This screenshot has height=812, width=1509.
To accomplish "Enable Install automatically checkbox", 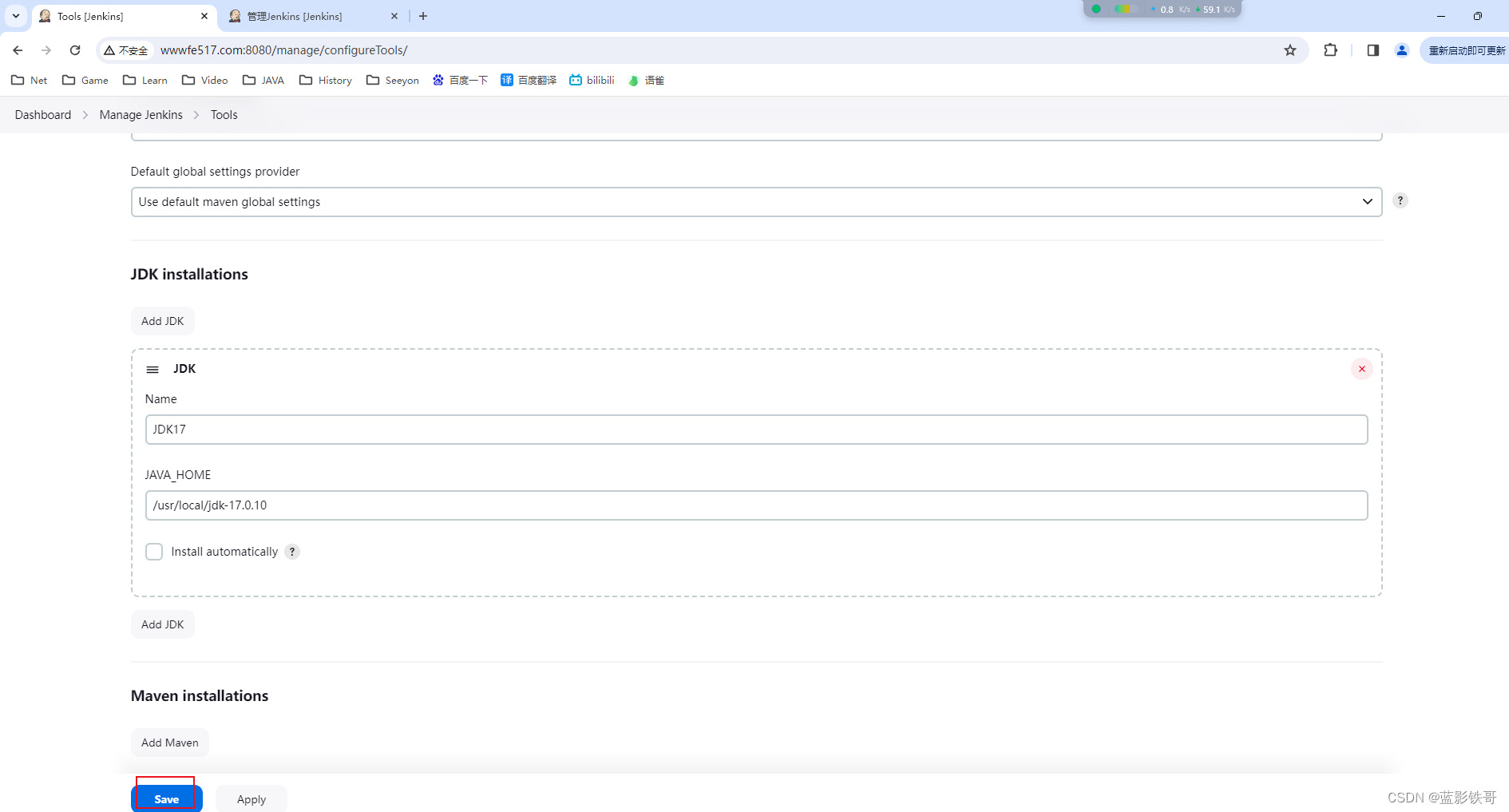I will point(154,552).
